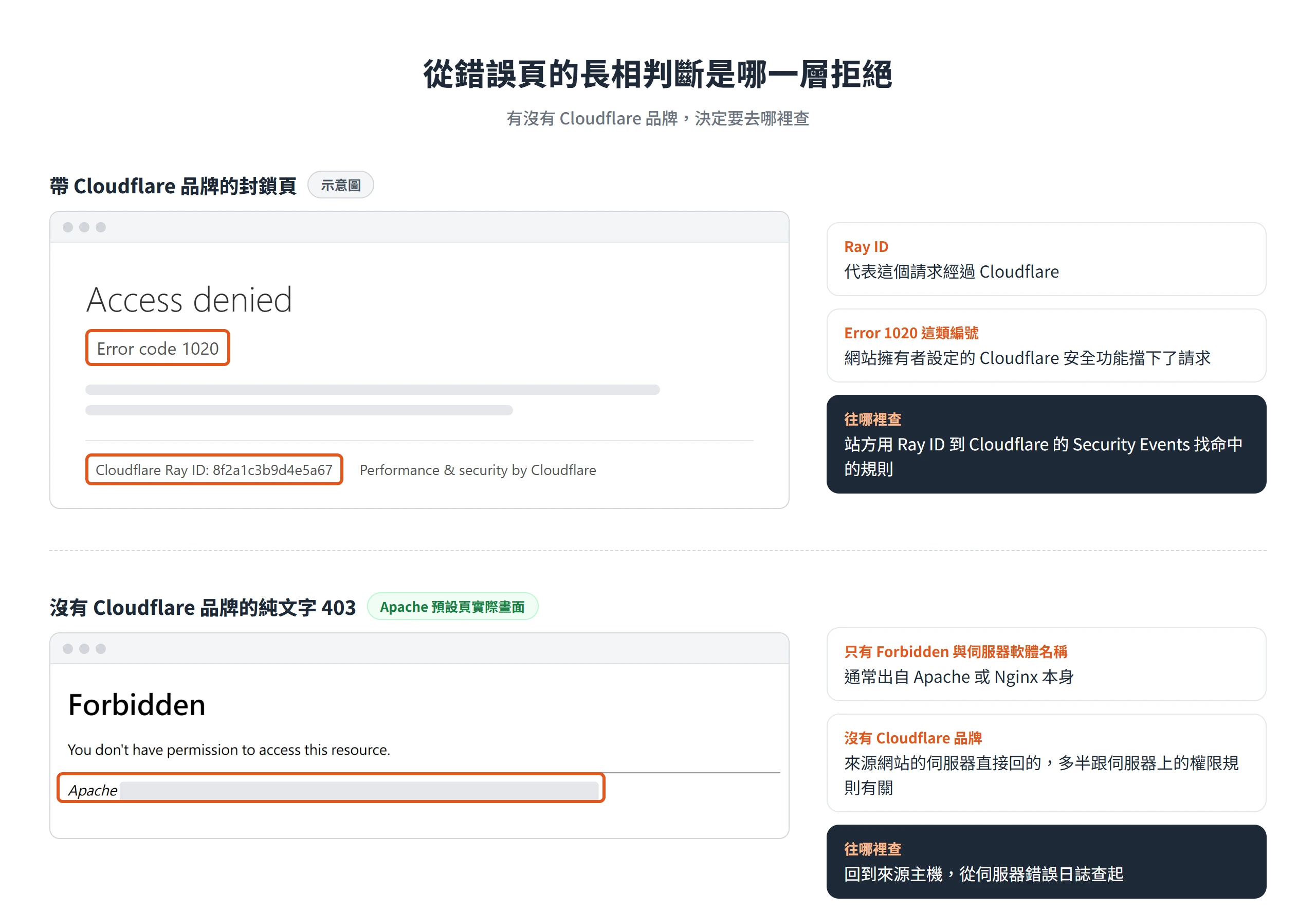
Task: Open the 'Error 1020 這類編號' card
Action: (x=1046, y=345)
